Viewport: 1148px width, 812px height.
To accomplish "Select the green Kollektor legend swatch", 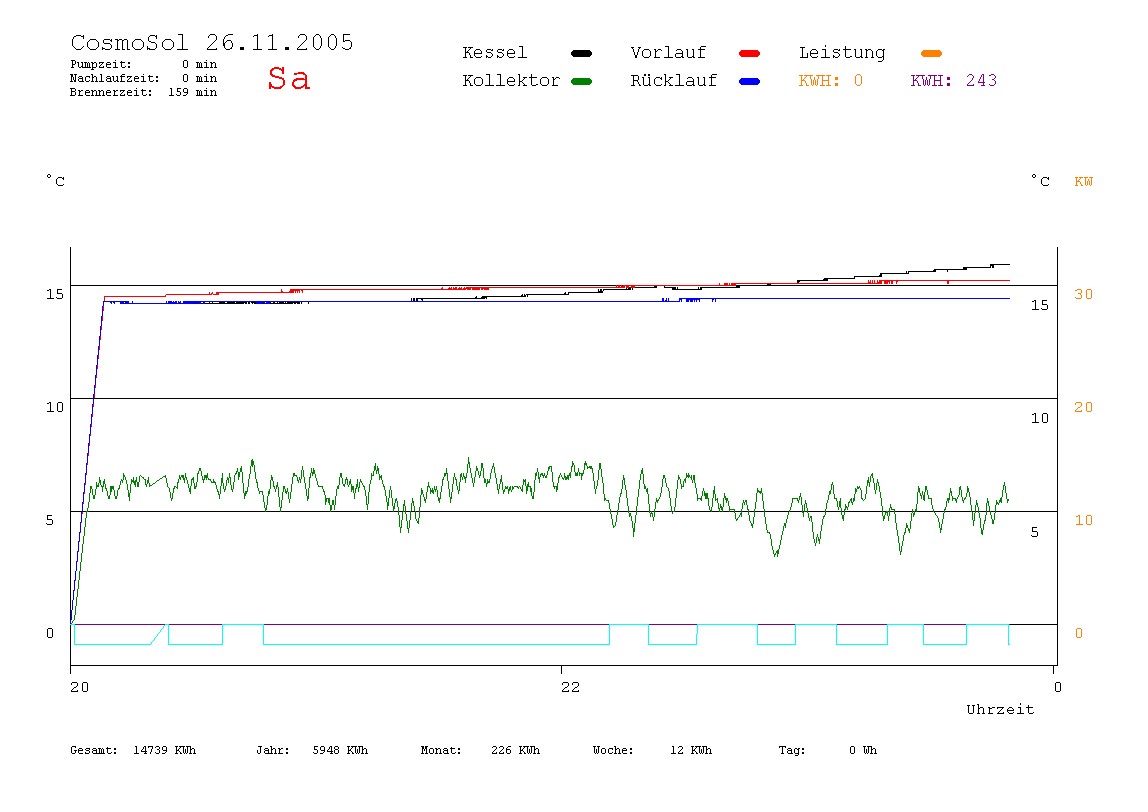I will [581, 81].
